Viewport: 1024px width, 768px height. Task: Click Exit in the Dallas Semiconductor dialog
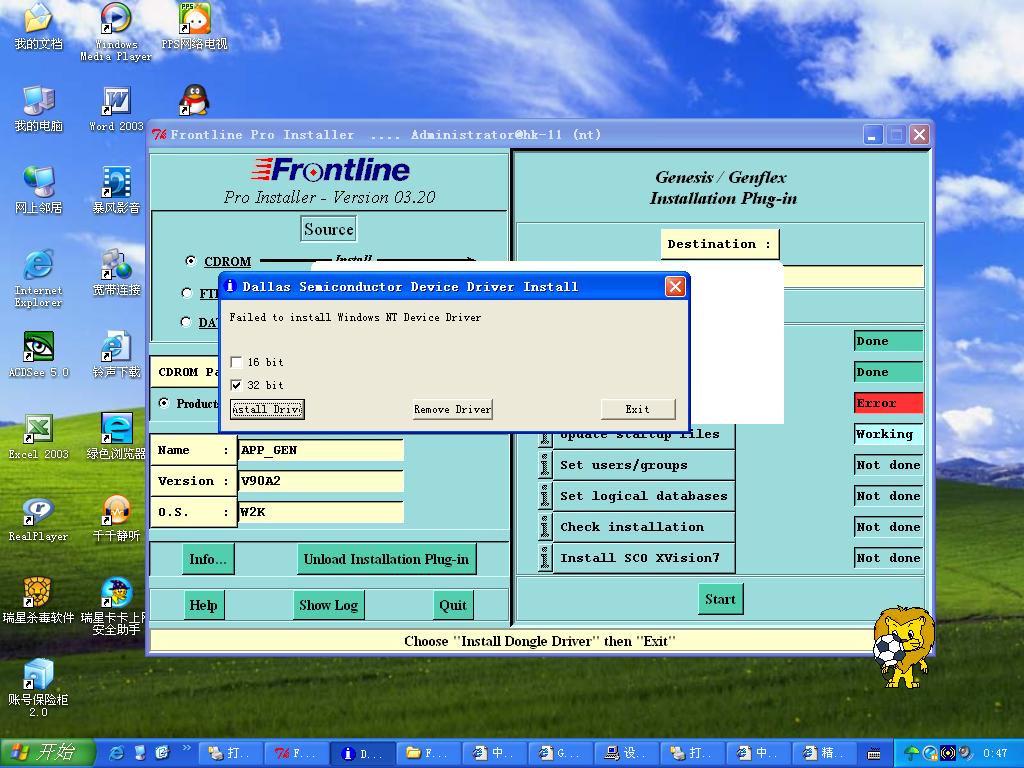637,409
